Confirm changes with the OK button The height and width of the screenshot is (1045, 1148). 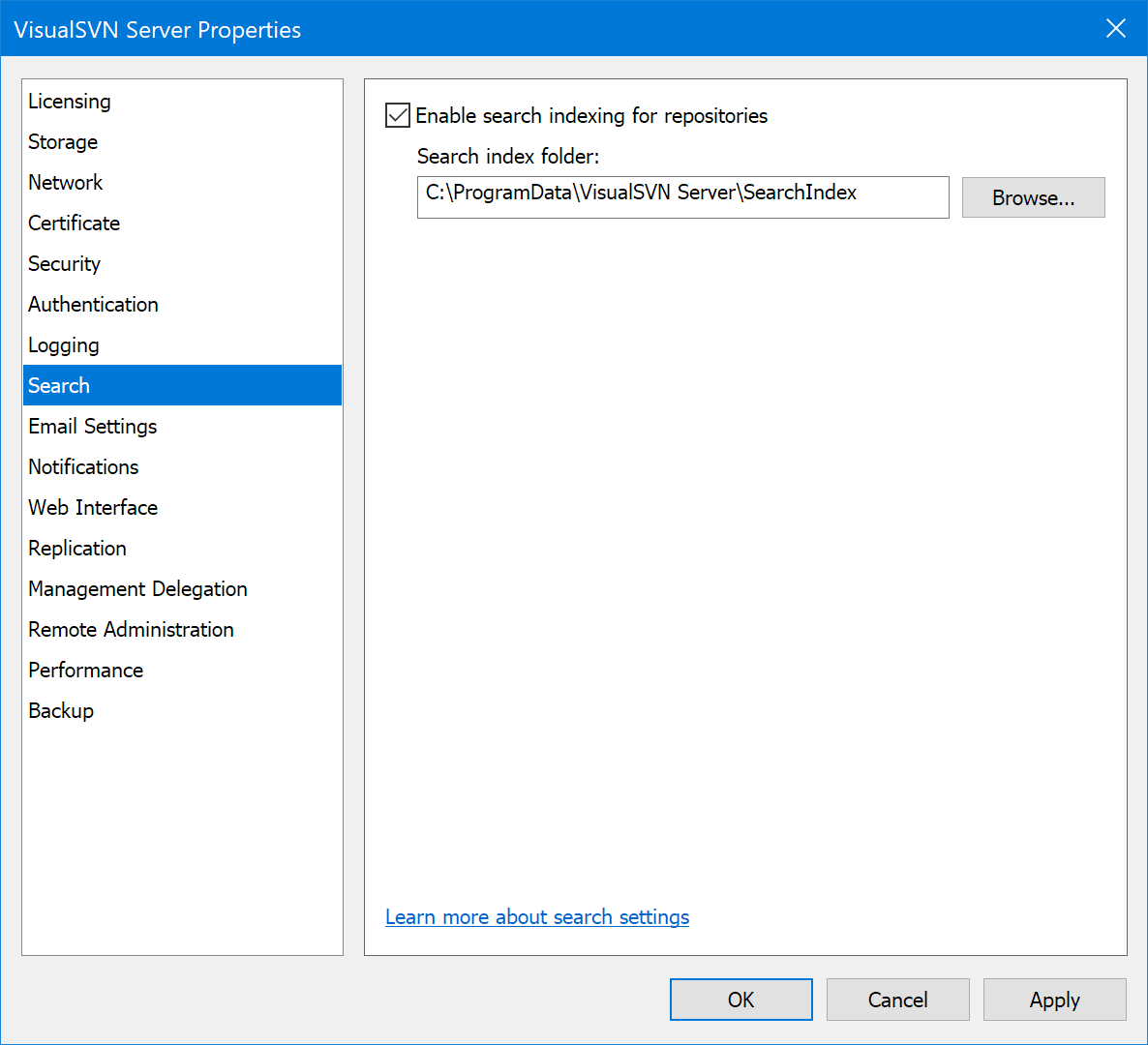click(x=740, y=1000)
